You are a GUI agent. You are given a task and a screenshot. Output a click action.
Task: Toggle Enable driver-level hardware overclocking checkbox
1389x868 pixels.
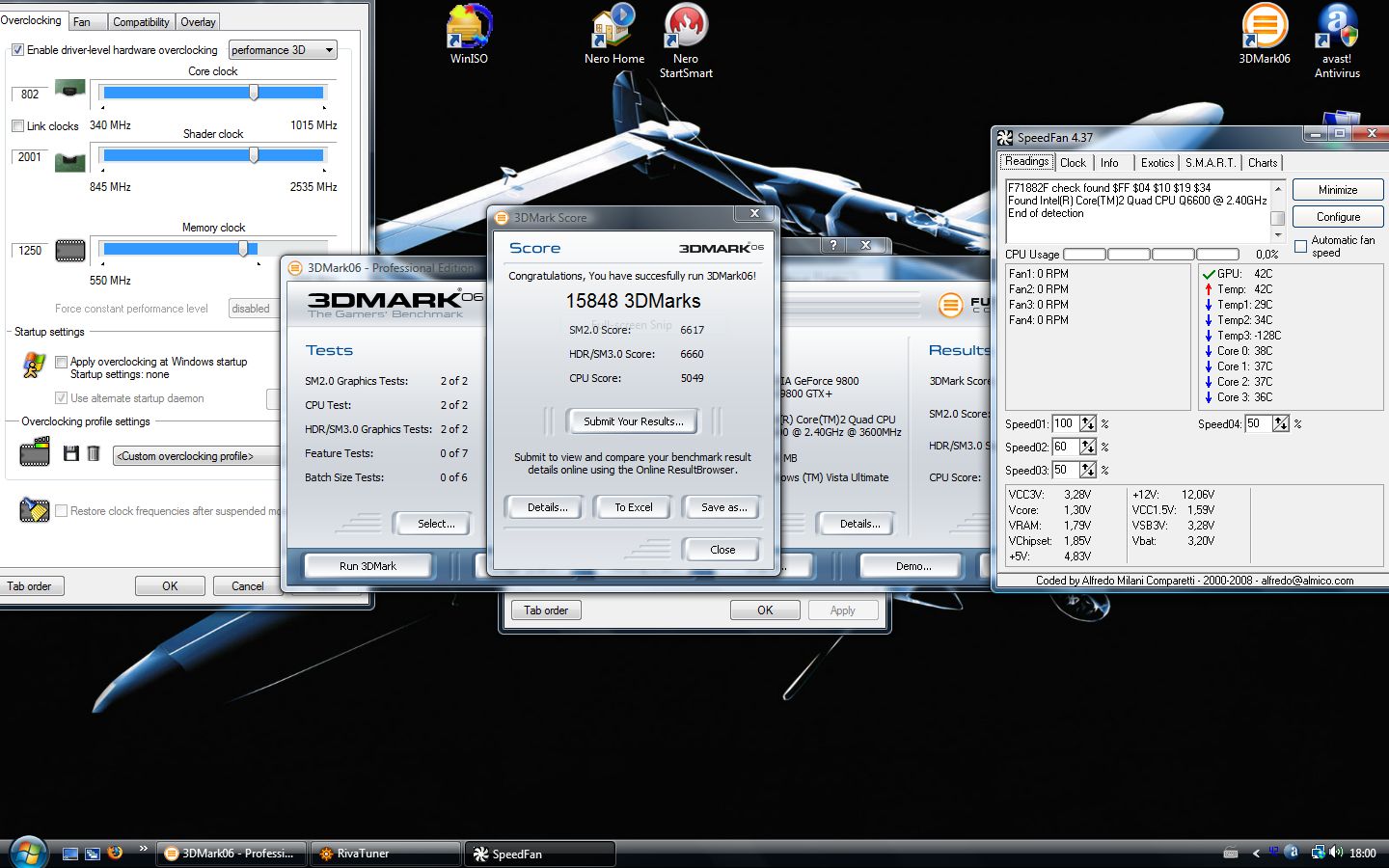(x=17, y=50)
